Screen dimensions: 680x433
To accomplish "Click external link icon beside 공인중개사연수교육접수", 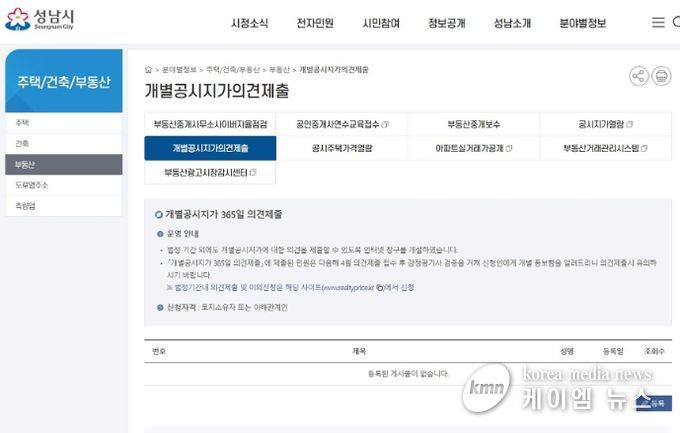I will [x=386, y=125].
